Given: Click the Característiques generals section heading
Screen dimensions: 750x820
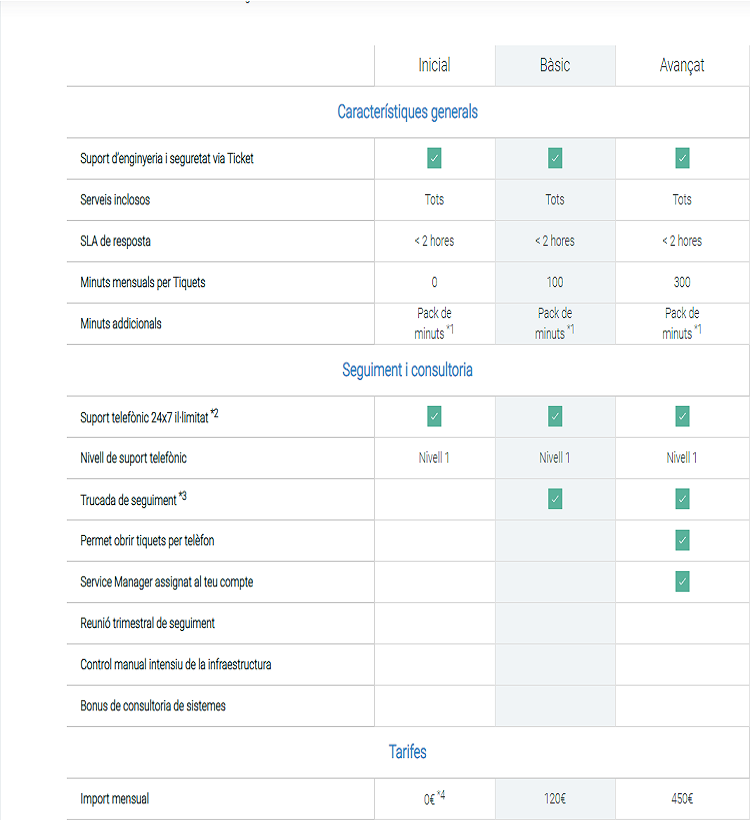Looking at the screenshot, I should pos(407,112).
